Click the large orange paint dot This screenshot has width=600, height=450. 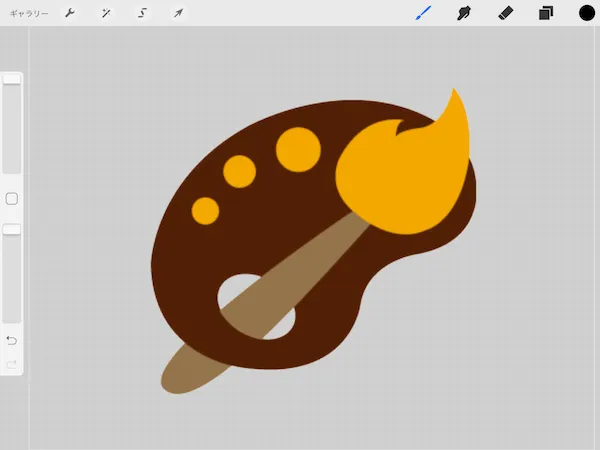(x=298, y=150)
